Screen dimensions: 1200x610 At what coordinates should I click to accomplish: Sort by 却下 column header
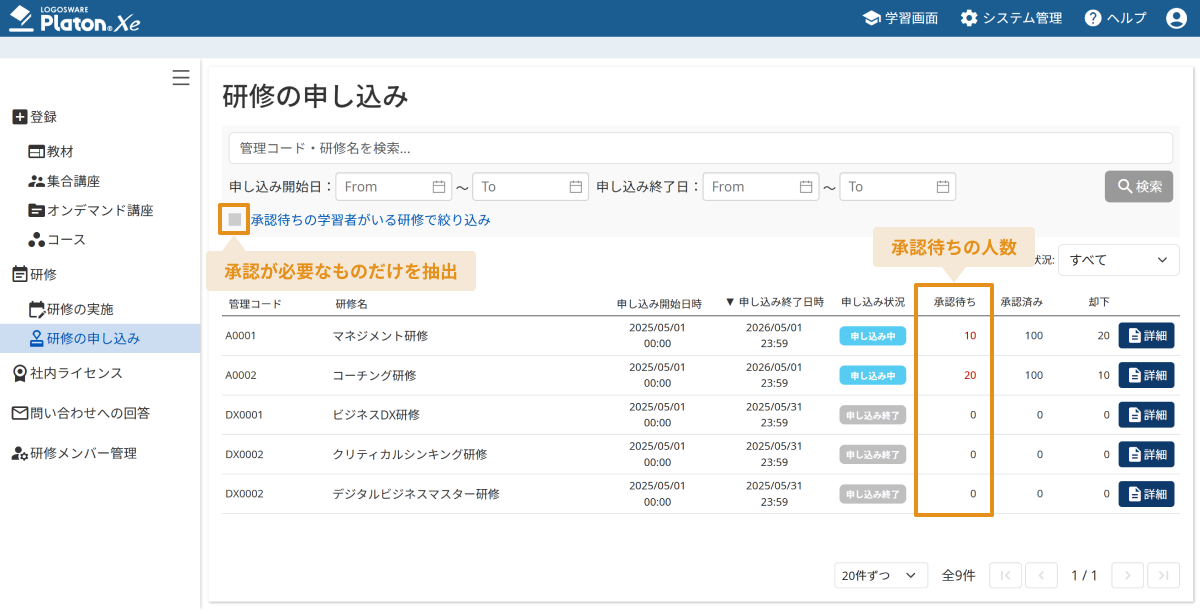coord(1099,303)
